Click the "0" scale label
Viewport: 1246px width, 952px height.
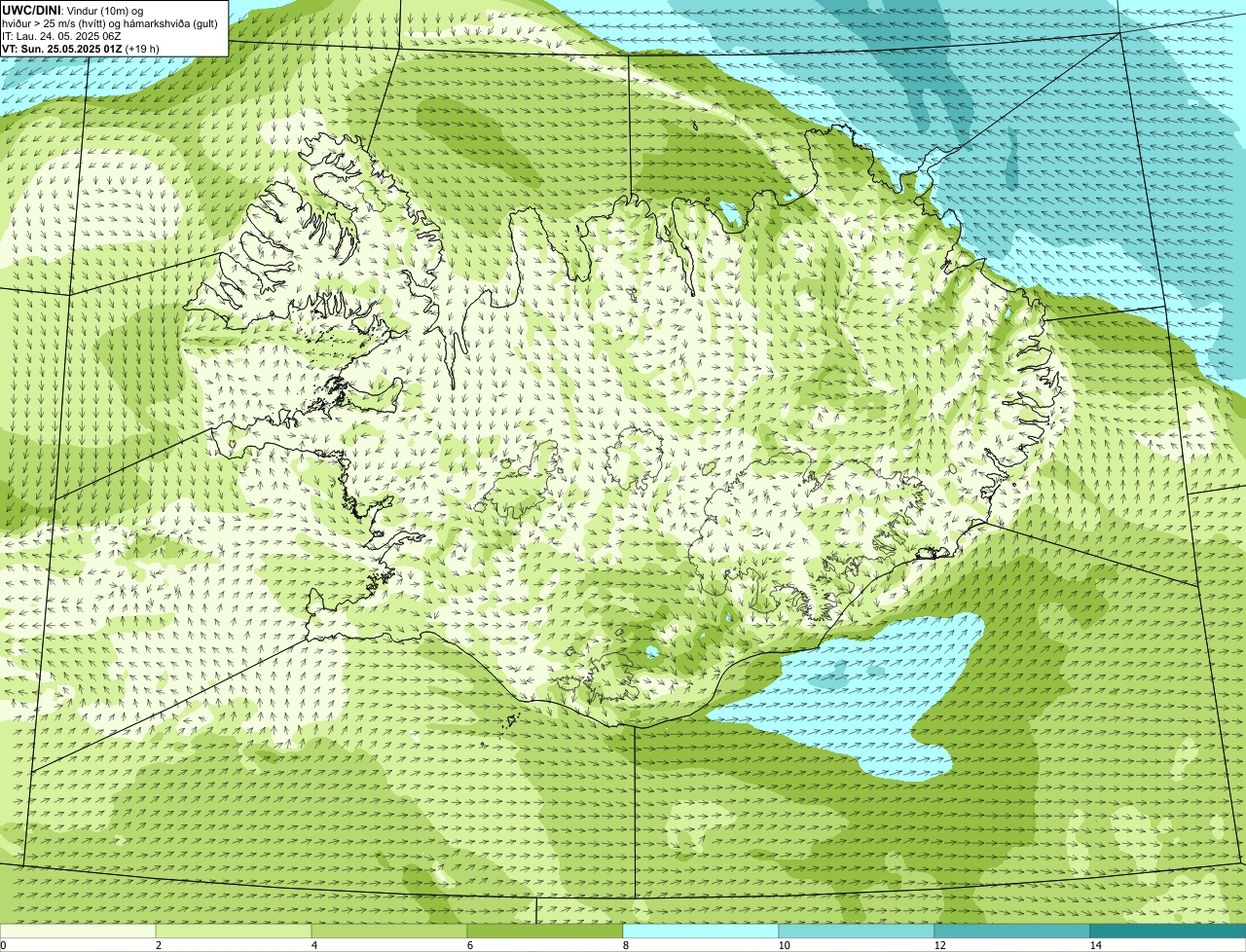(3, 945)
